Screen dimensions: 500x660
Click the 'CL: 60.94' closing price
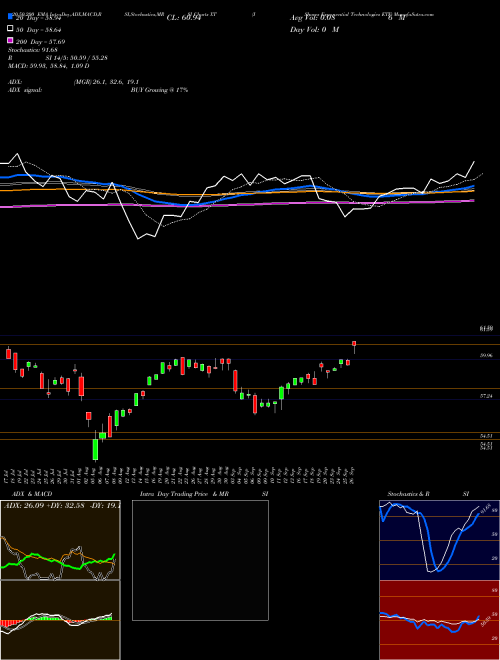(184, 18)
